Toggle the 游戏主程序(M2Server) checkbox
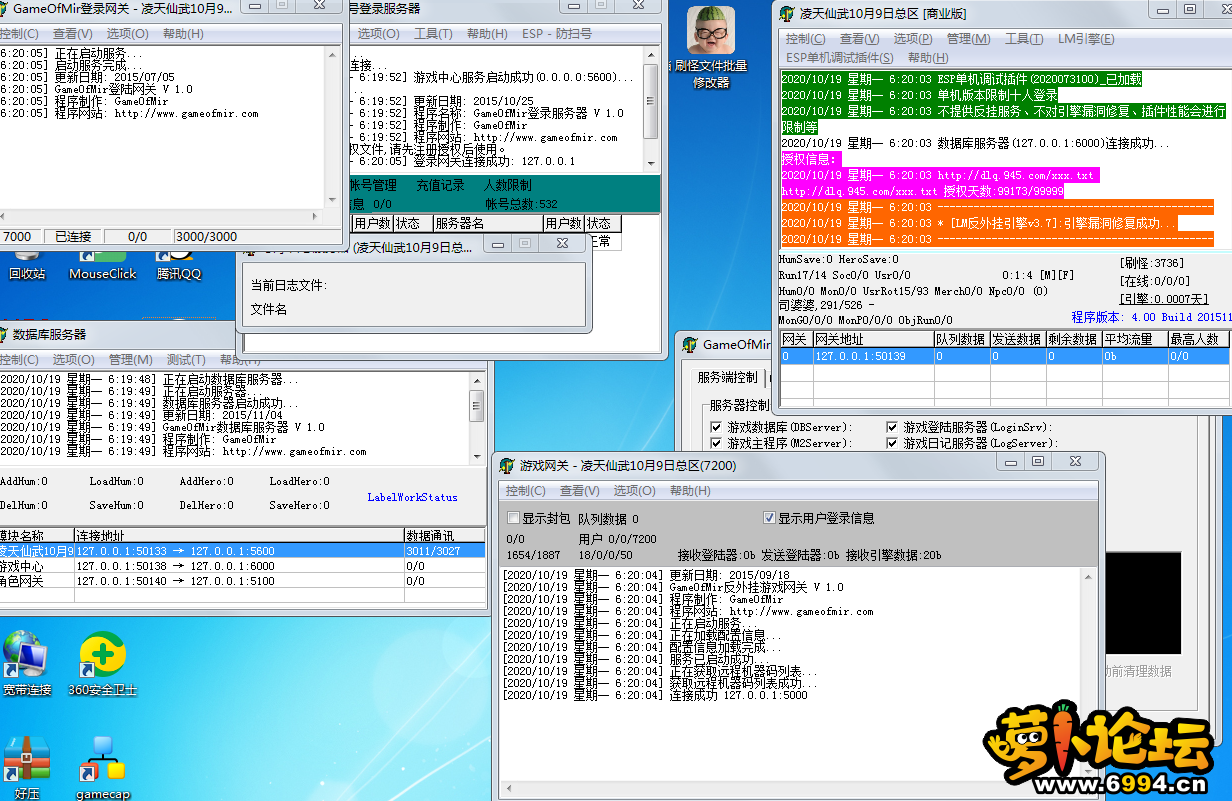1232x801 pixels. click(716, 443)
